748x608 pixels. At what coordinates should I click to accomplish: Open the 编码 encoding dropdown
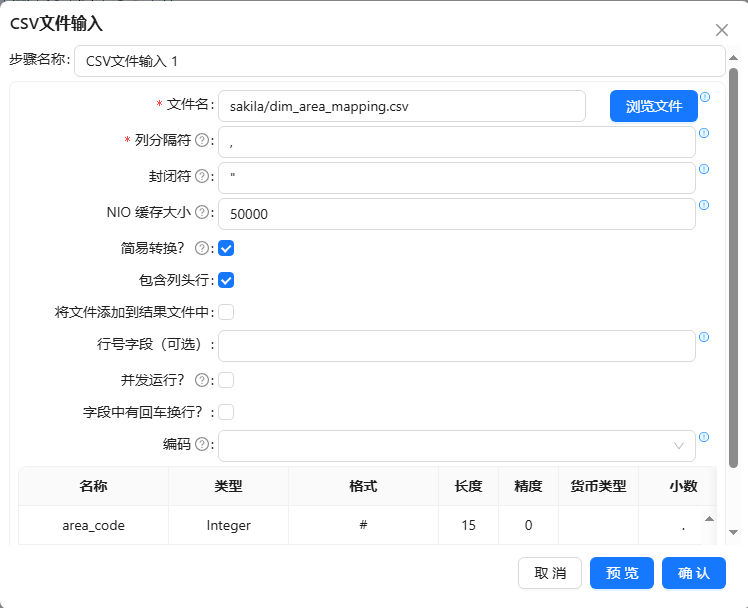456,445
